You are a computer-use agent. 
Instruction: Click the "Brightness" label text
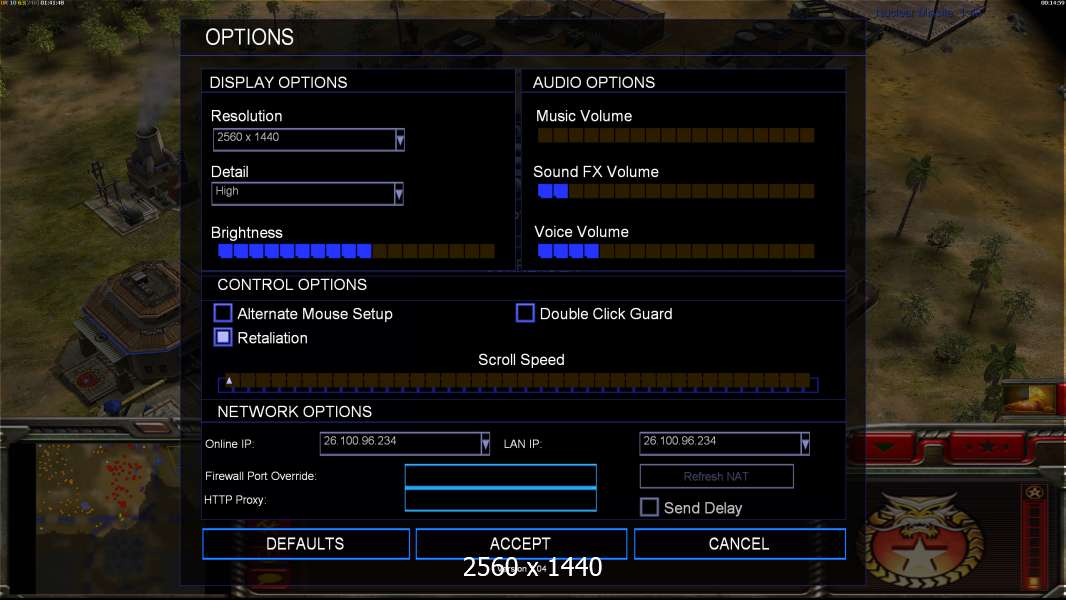(x=246, y=232)
